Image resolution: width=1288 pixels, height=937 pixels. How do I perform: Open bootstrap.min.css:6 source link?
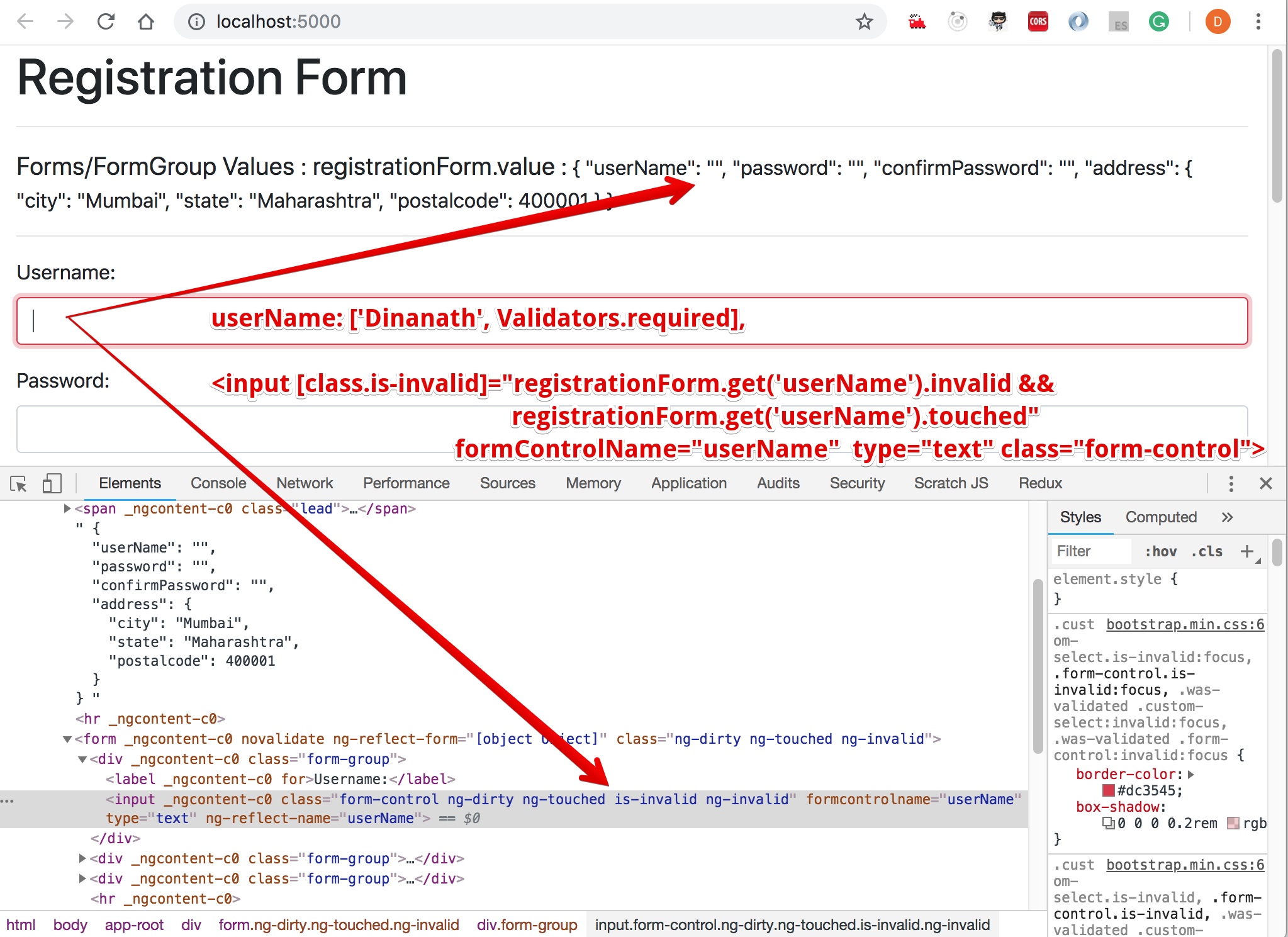[x=1184, y=624]
